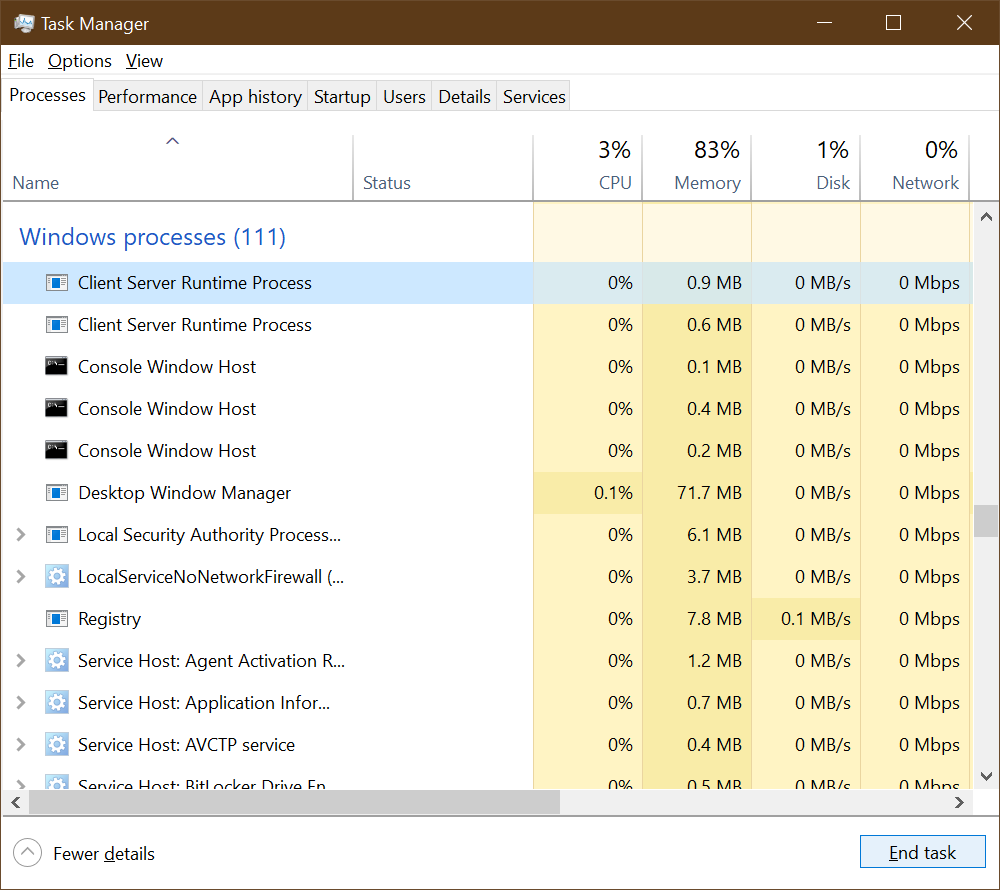Click the horizontal scrollbar right arrow

click(x=959, y=803)
